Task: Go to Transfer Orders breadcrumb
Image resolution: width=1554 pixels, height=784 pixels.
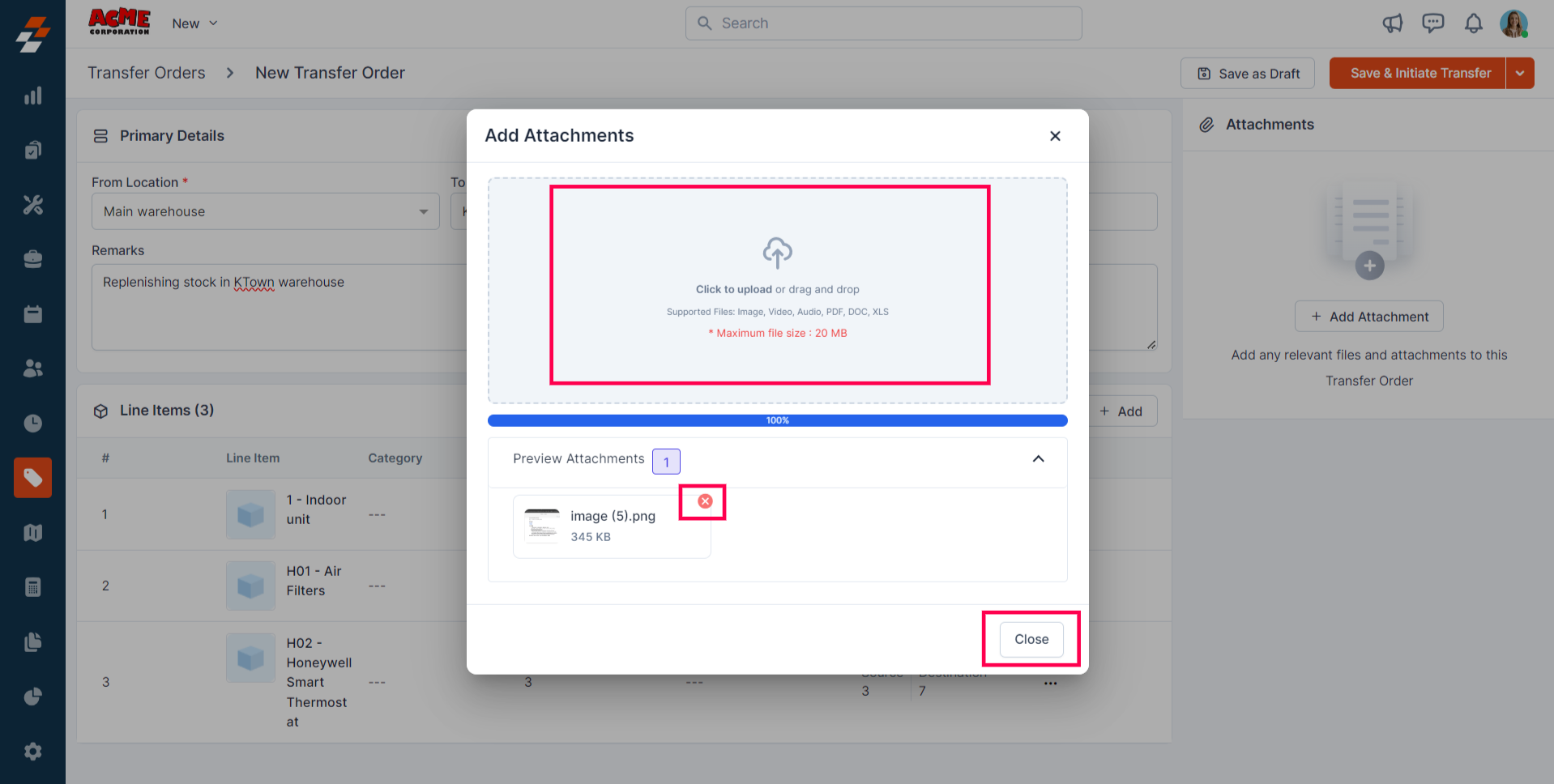Action: pyautogui.click(x=147, y=73)
